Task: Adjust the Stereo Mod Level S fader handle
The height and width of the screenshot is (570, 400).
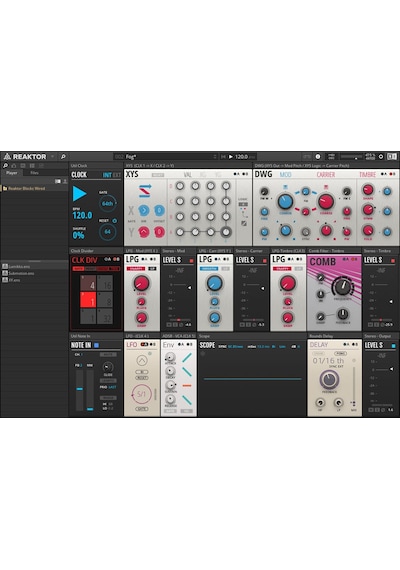Action: point(189,288)
